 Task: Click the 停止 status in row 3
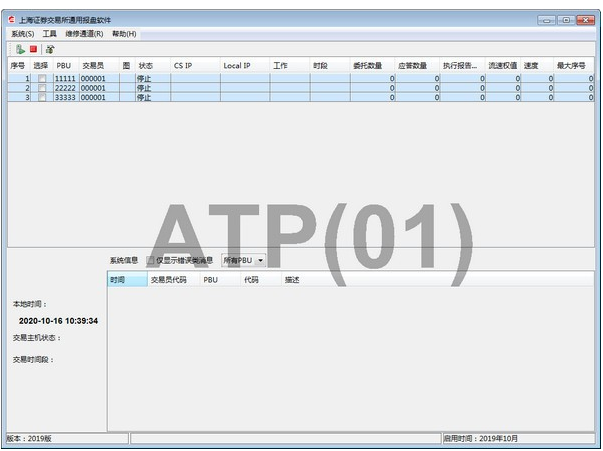pyautogui.click(x=153, y=97)
